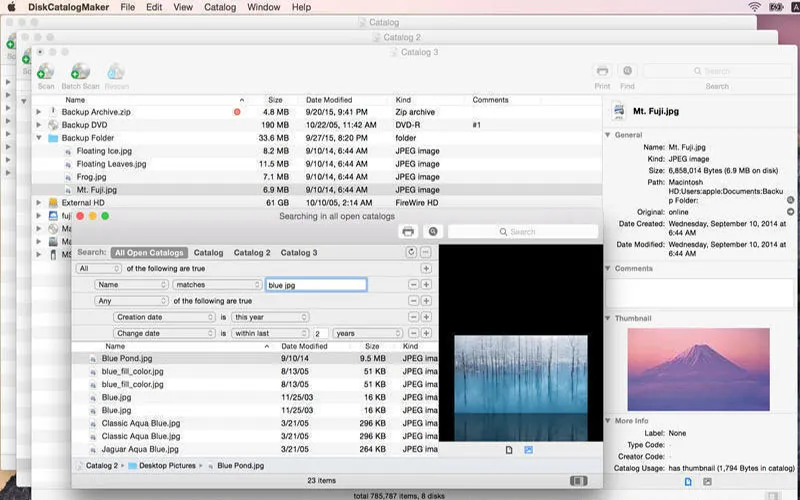
Task: Click the blue jpg search value field
Action: pyautogui.click(x=316, y=285)
